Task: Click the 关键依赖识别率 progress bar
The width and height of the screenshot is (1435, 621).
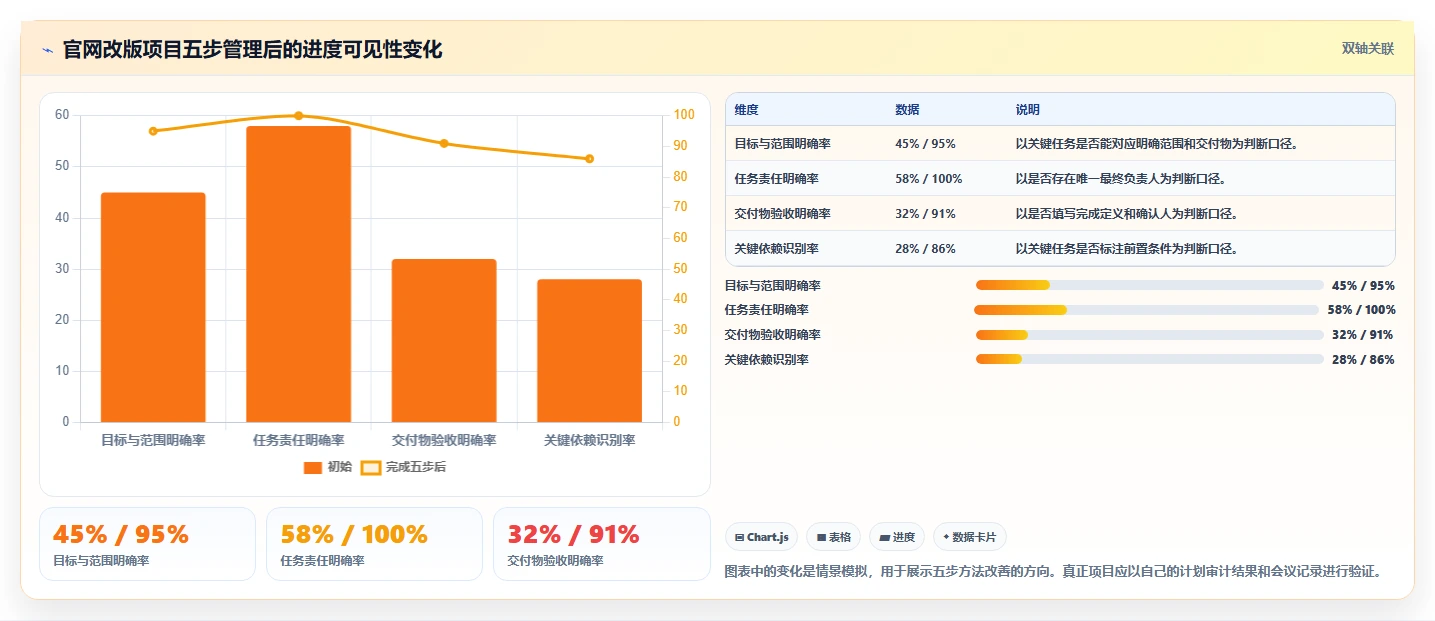Action: 1150,359
